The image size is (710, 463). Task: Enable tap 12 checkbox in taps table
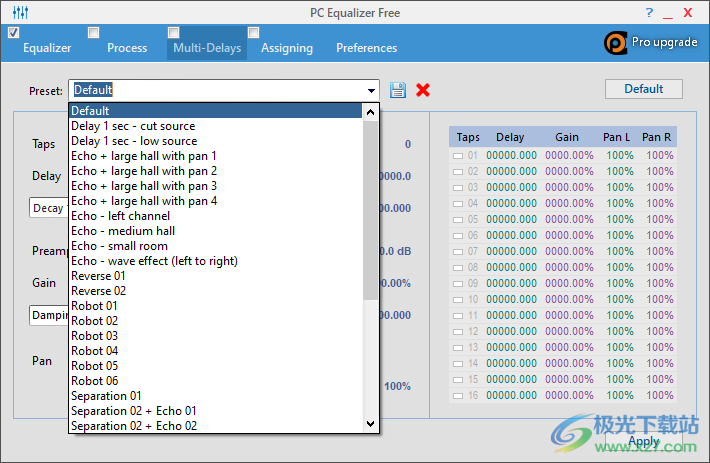(458, 332)
